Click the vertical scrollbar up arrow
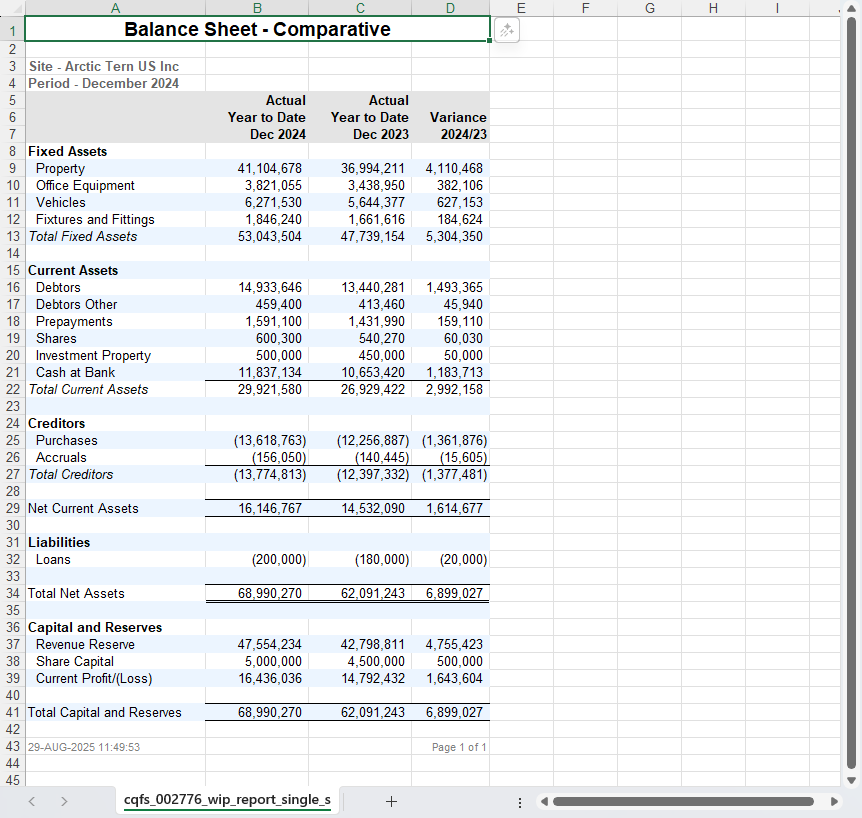 (851, 9)
